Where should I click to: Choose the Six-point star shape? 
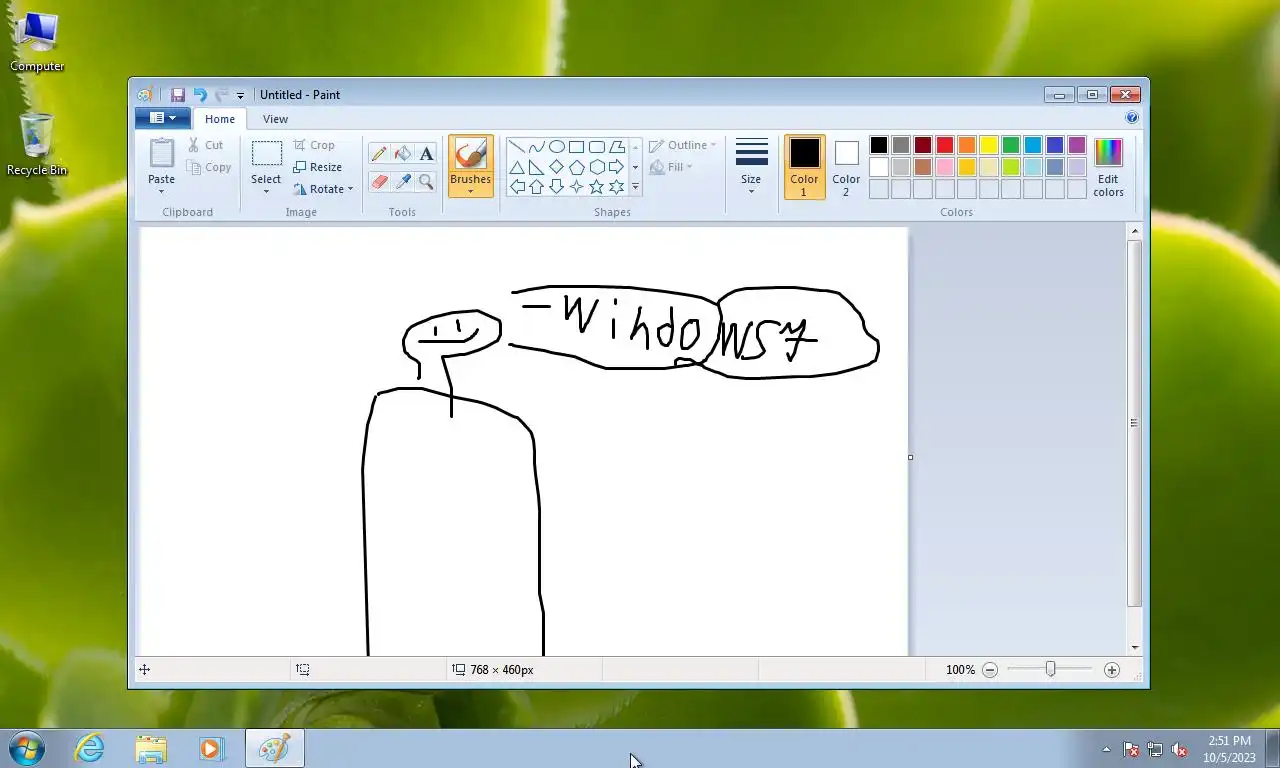(x=617, y=187)
